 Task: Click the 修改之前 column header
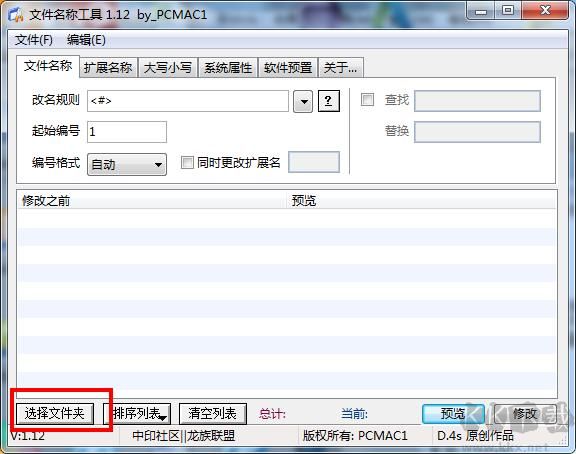pos(151,201)
